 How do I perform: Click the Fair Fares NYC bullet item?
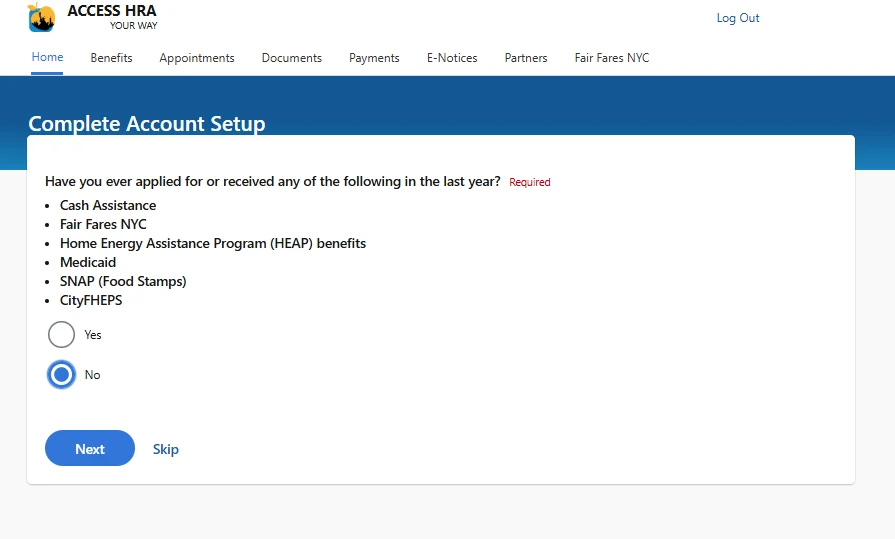[x=103, y=224]
